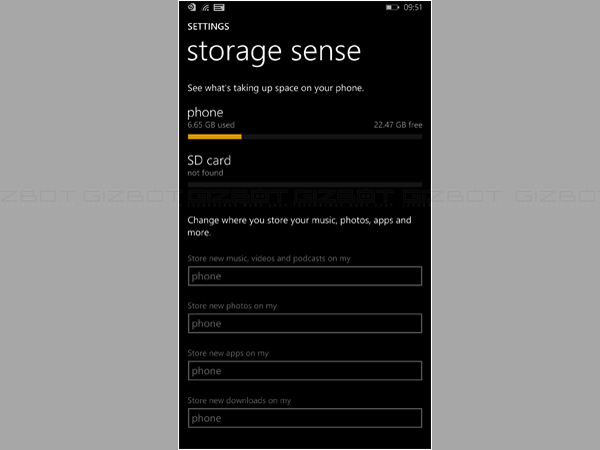Open the new photos storage dropdown

click(304, 323)
